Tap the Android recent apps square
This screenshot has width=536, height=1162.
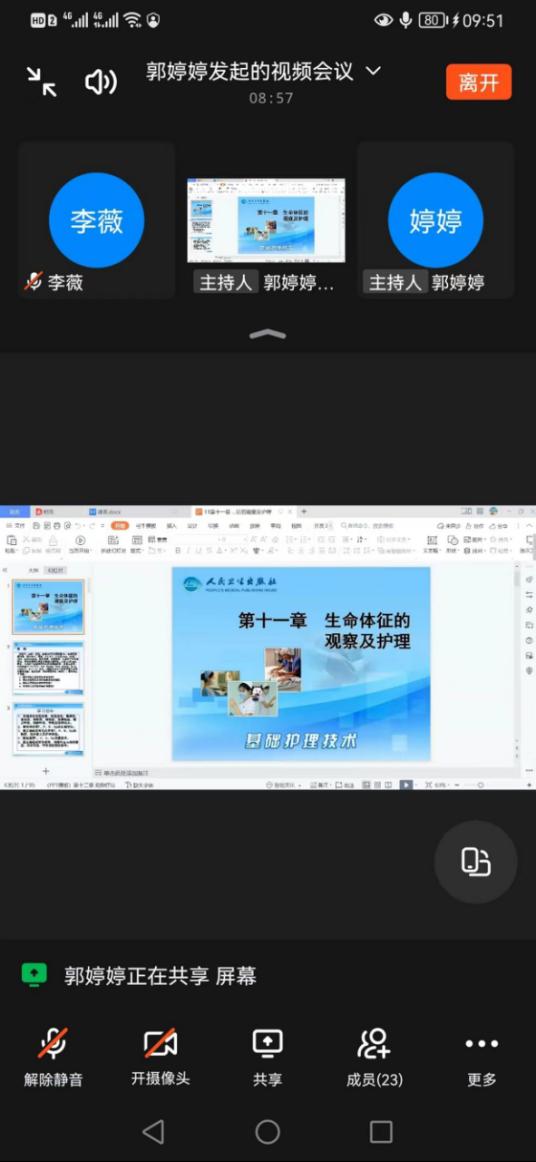(x=381, y=1131)
